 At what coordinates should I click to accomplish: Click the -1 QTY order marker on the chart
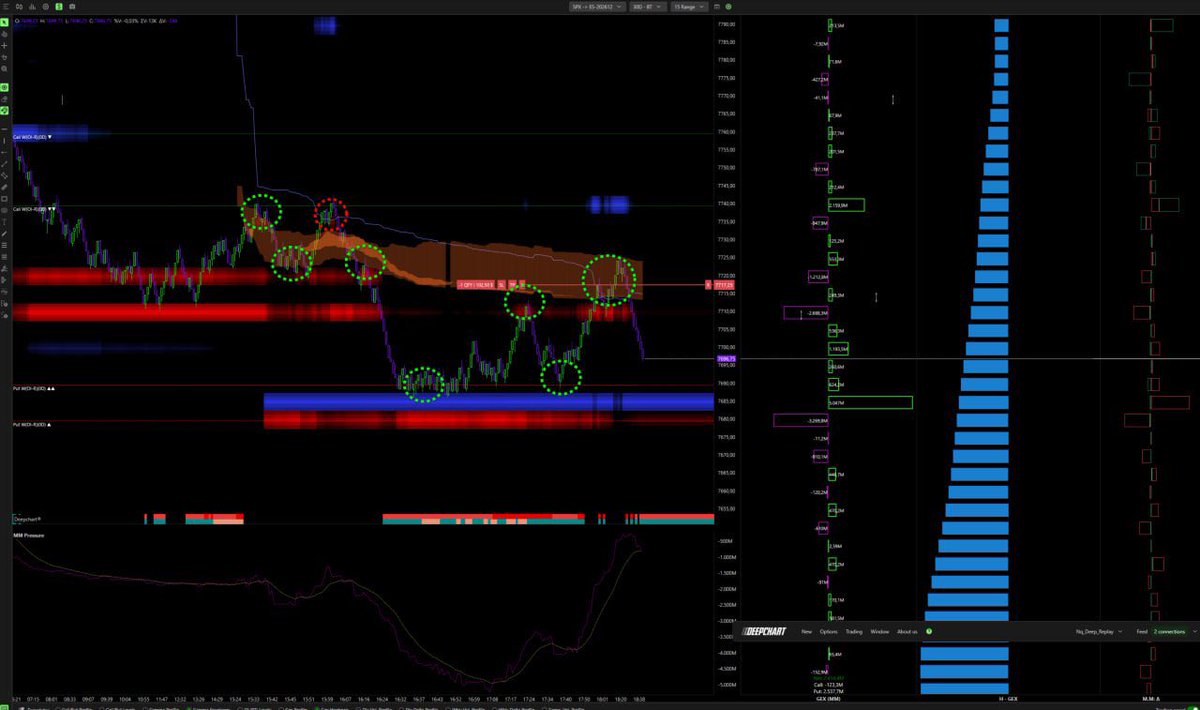pyautogui.click(x=477, y=285)
